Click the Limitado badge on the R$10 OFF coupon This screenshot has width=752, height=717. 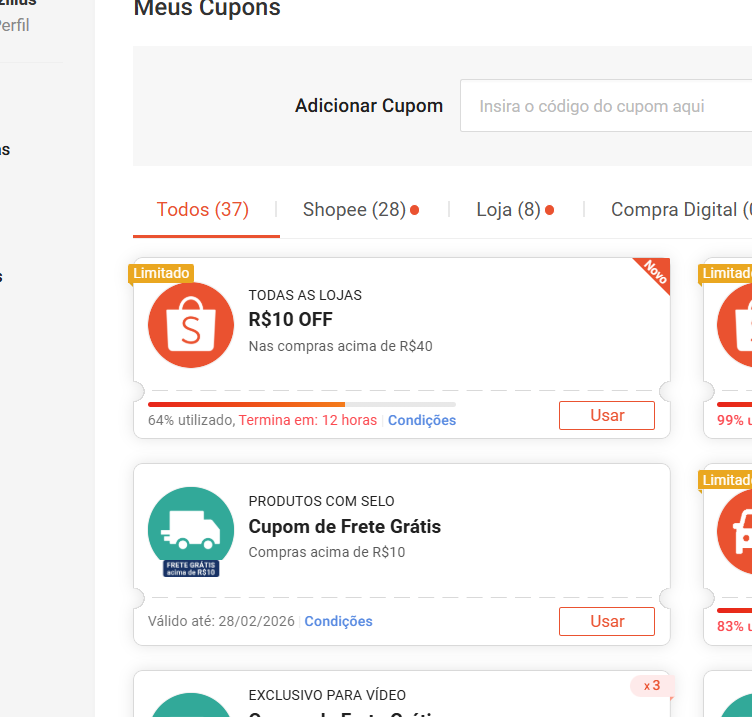pos(161,273)
